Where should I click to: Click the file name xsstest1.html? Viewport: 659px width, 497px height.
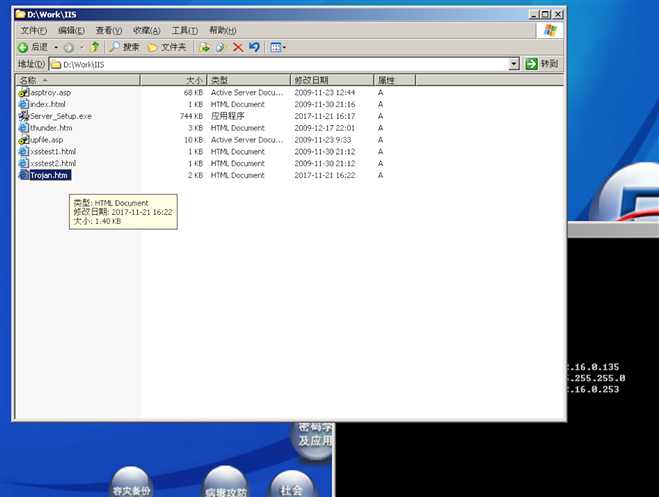click(53, 151)
